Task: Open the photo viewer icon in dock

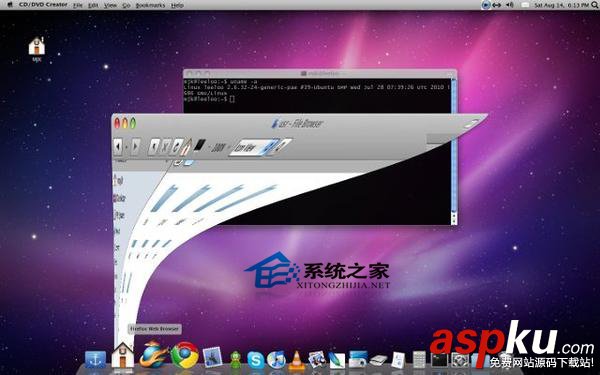Action: click(317, 360)
